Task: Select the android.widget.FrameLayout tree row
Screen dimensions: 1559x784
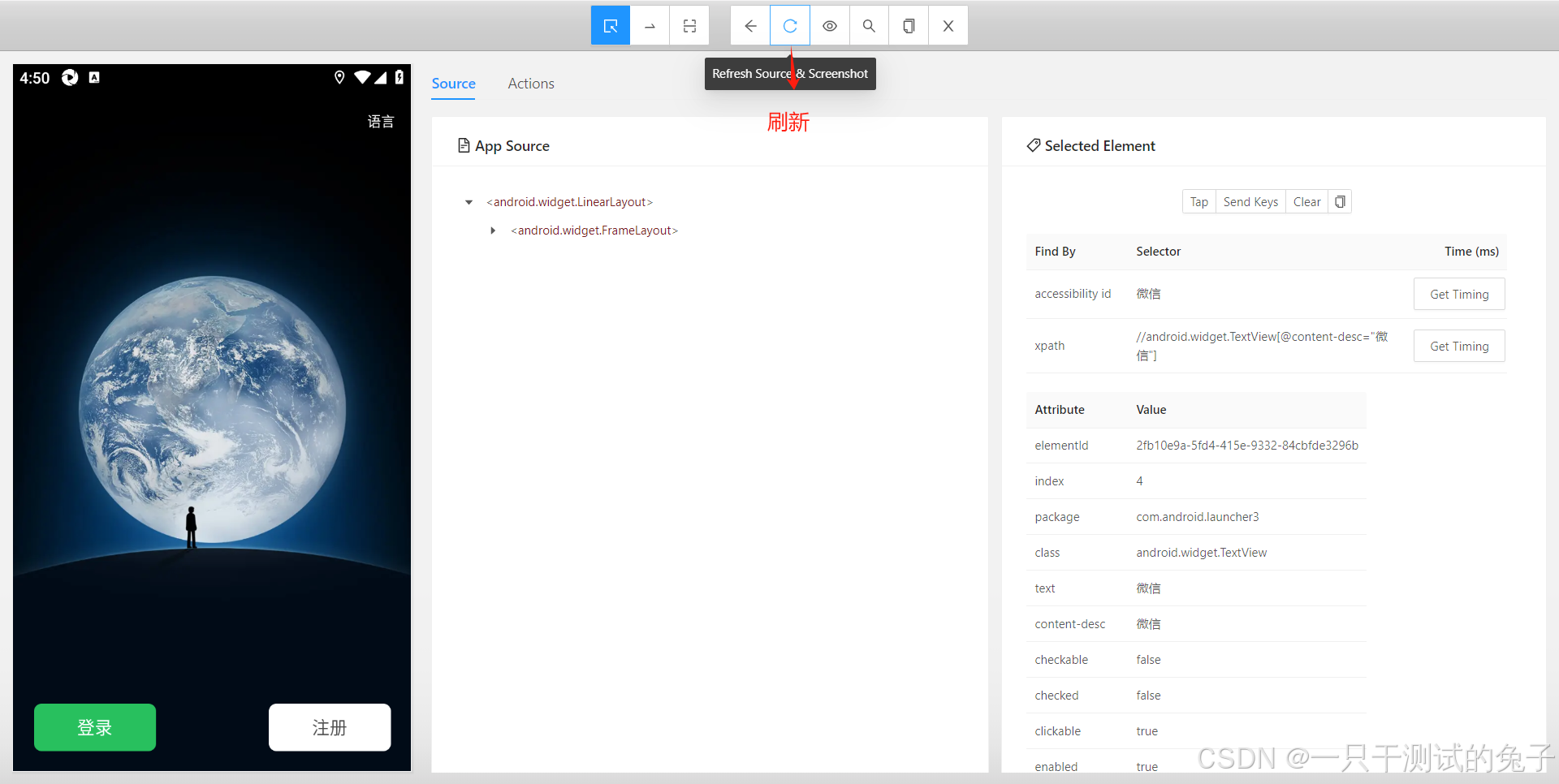Action: pyautogui.click(x=594, y=230)
